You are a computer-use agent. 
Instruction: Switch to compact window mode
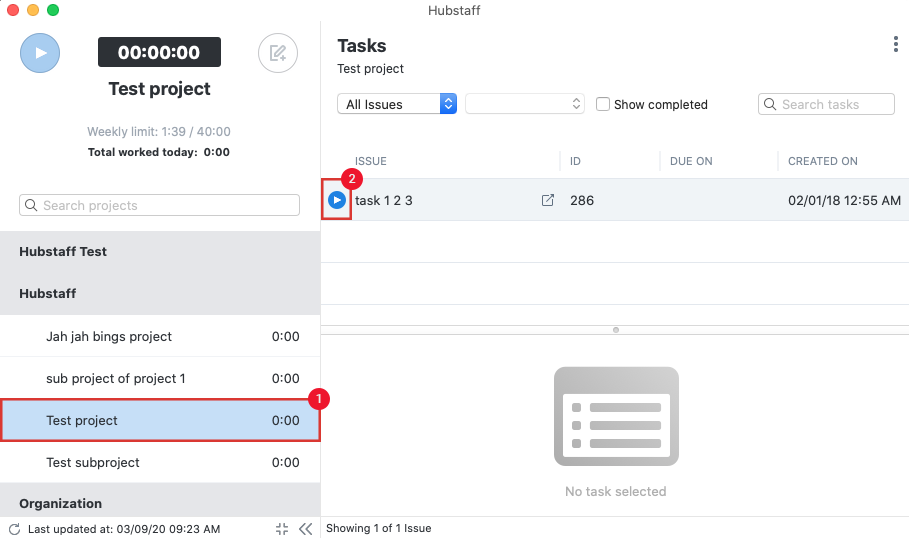coord(282,529)
